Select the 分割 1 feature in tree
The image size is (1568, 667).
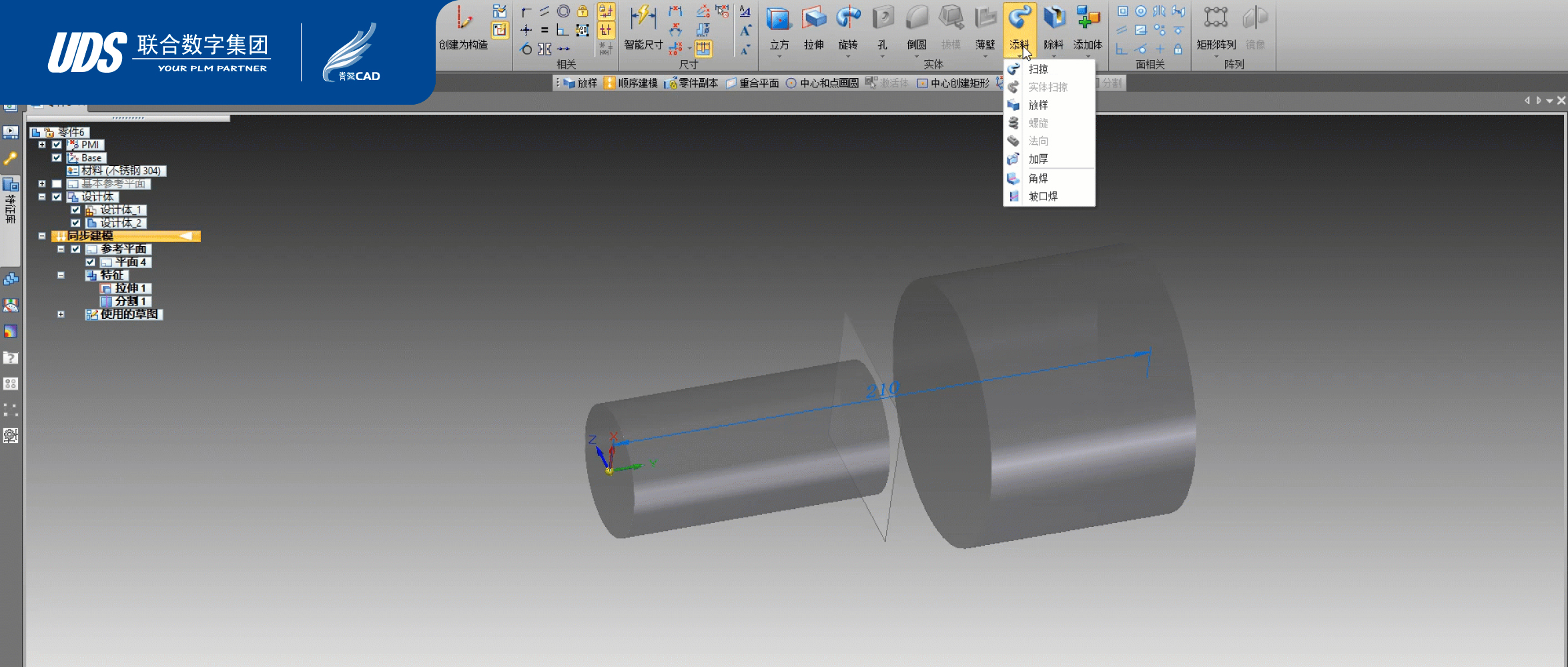click(x=125, y=301)
